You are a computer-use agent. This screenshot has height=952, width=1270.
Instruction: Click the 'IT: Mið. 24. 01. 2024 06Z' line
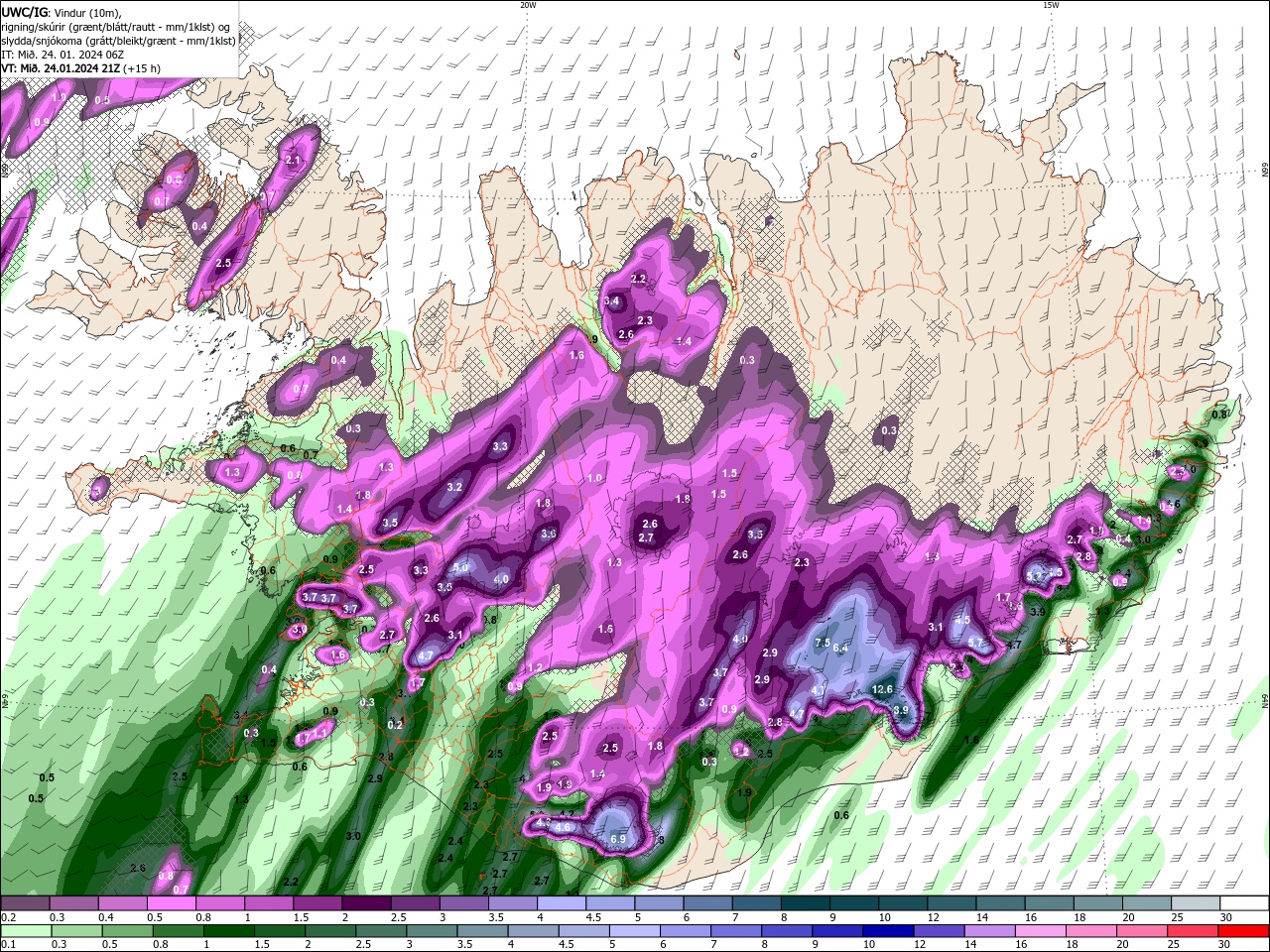click(63, 55)
